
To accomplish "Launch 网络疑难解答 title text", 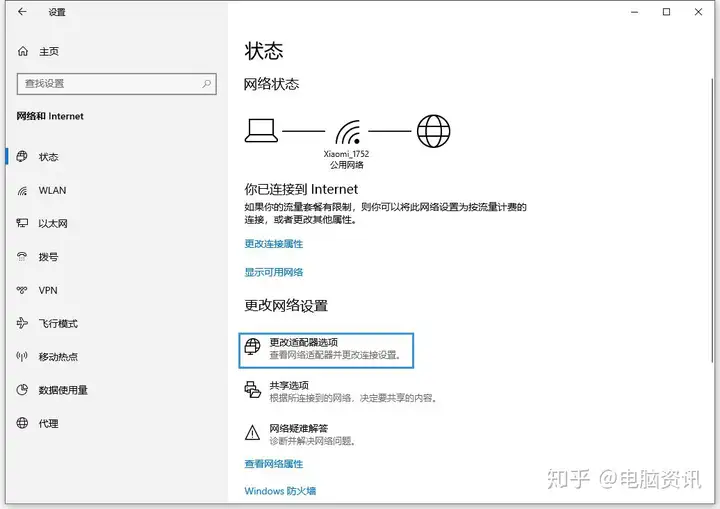I will point(298,428).
